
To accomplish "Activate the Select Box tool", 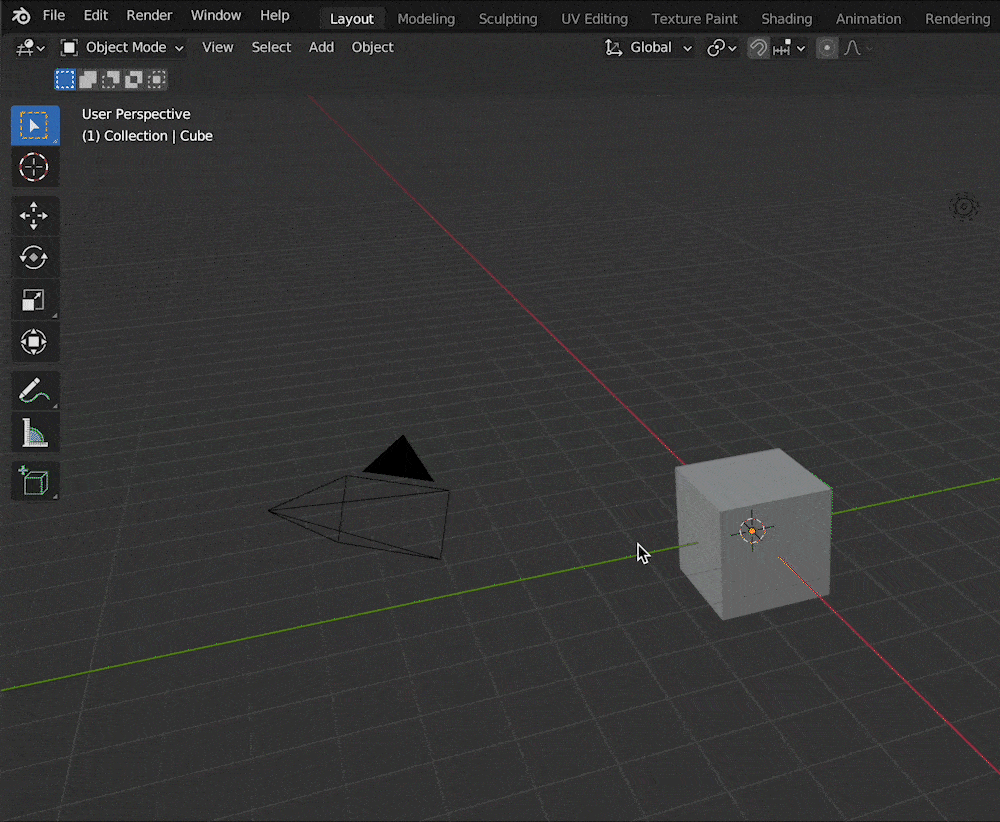I will [34, 126].
